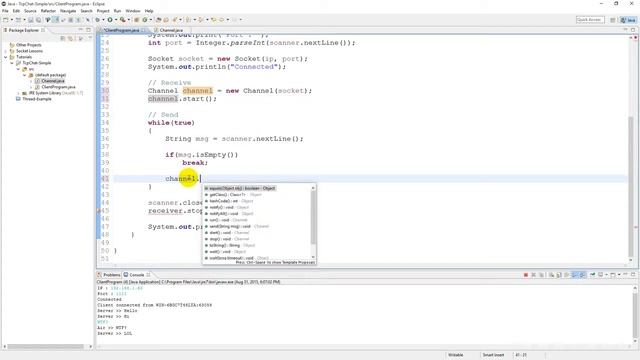
Task: Open the Navigate menu
Action: pos(68,11)
